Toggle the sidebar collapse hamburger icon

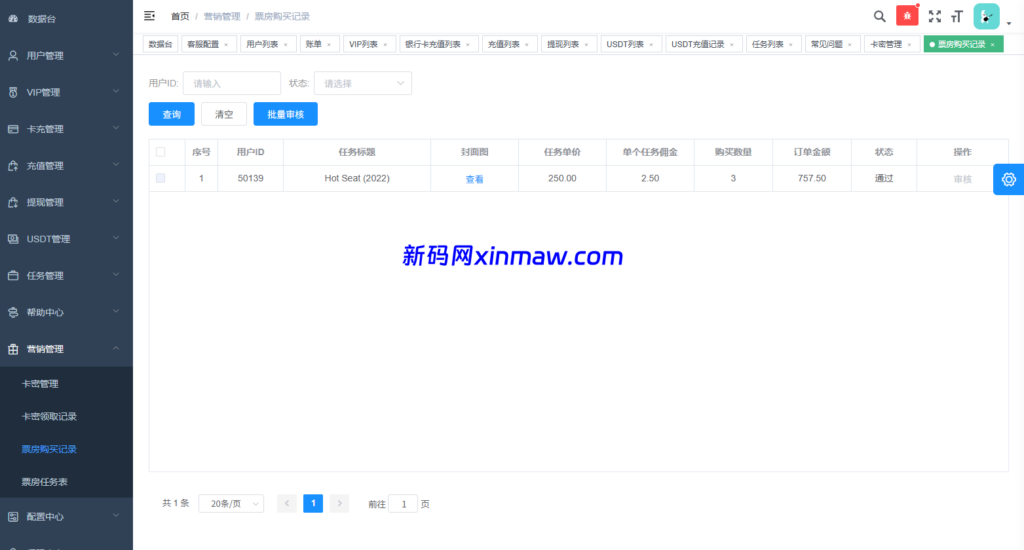click(150, 16)
